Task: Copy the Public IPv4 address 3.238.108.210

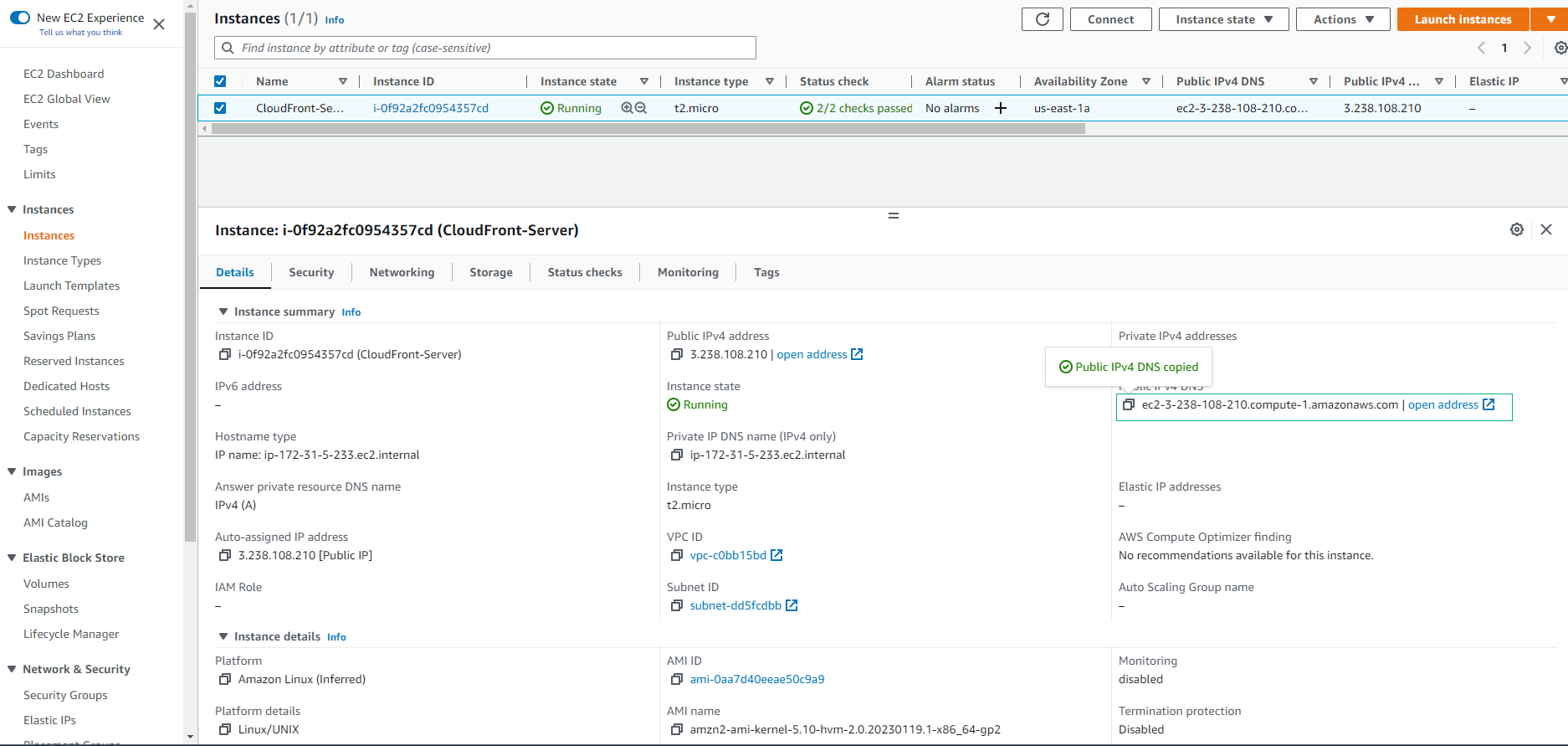Action: click(676, 354)
